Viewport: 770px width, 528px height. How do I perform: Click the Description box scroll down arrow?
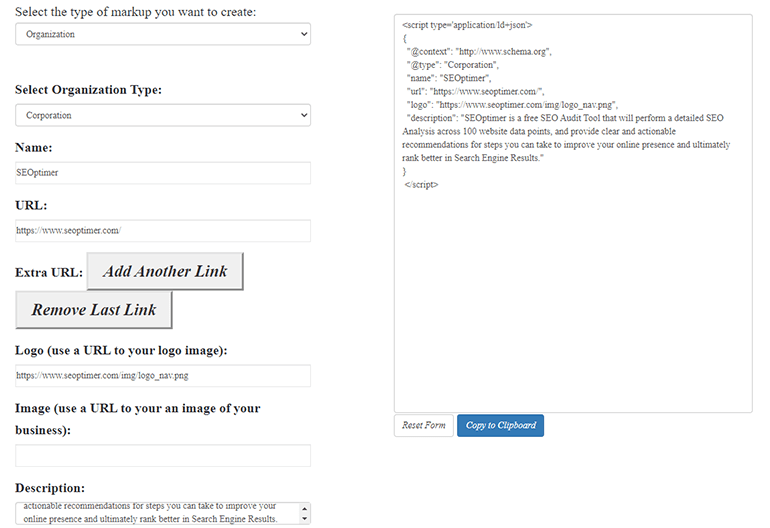(x=304, y=520)
